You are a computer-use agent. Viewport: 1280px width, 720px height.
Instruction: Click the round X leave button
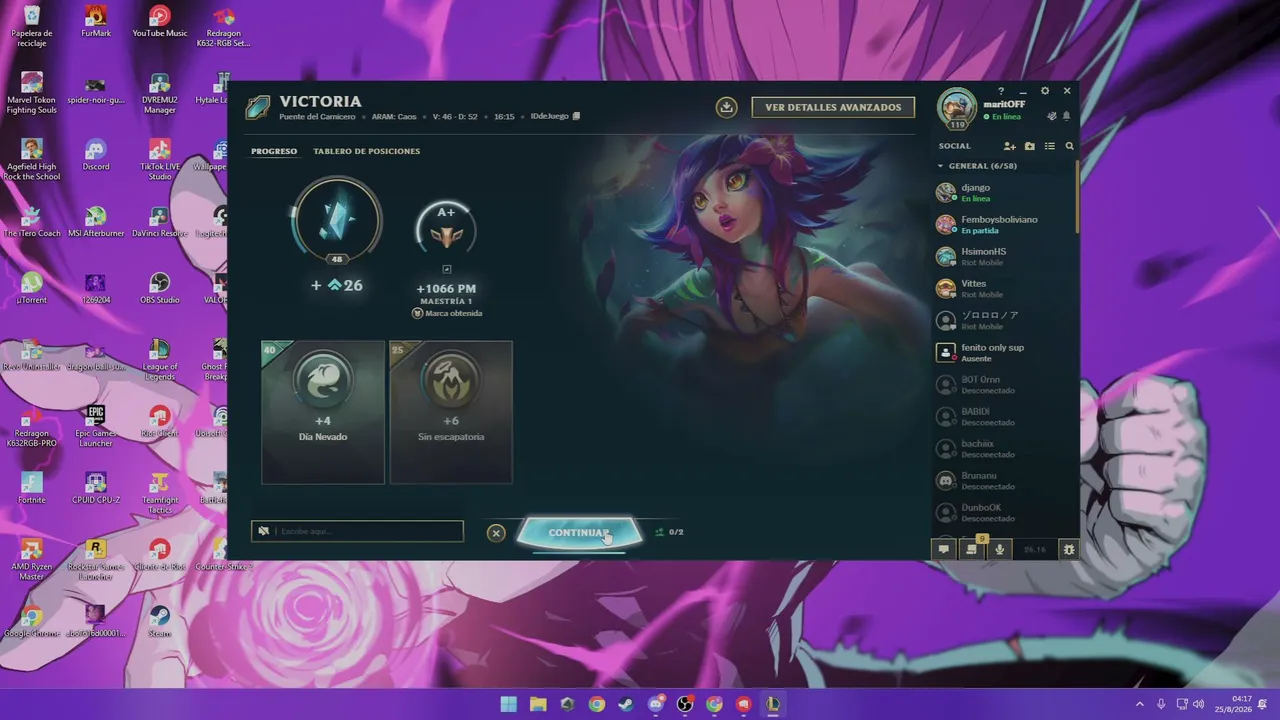pyautogui.click(x=496, y=533)
